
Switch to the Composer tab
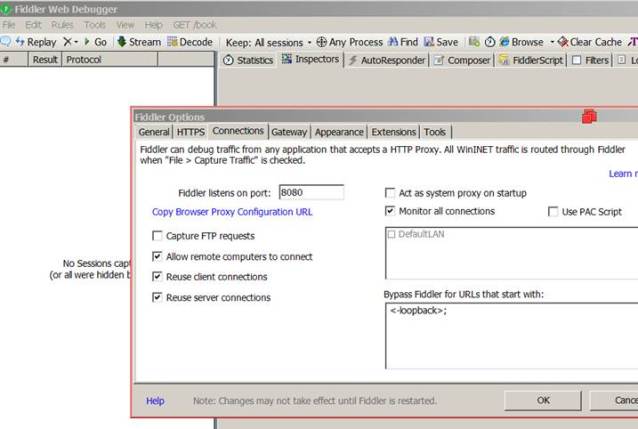click(462, 60)
